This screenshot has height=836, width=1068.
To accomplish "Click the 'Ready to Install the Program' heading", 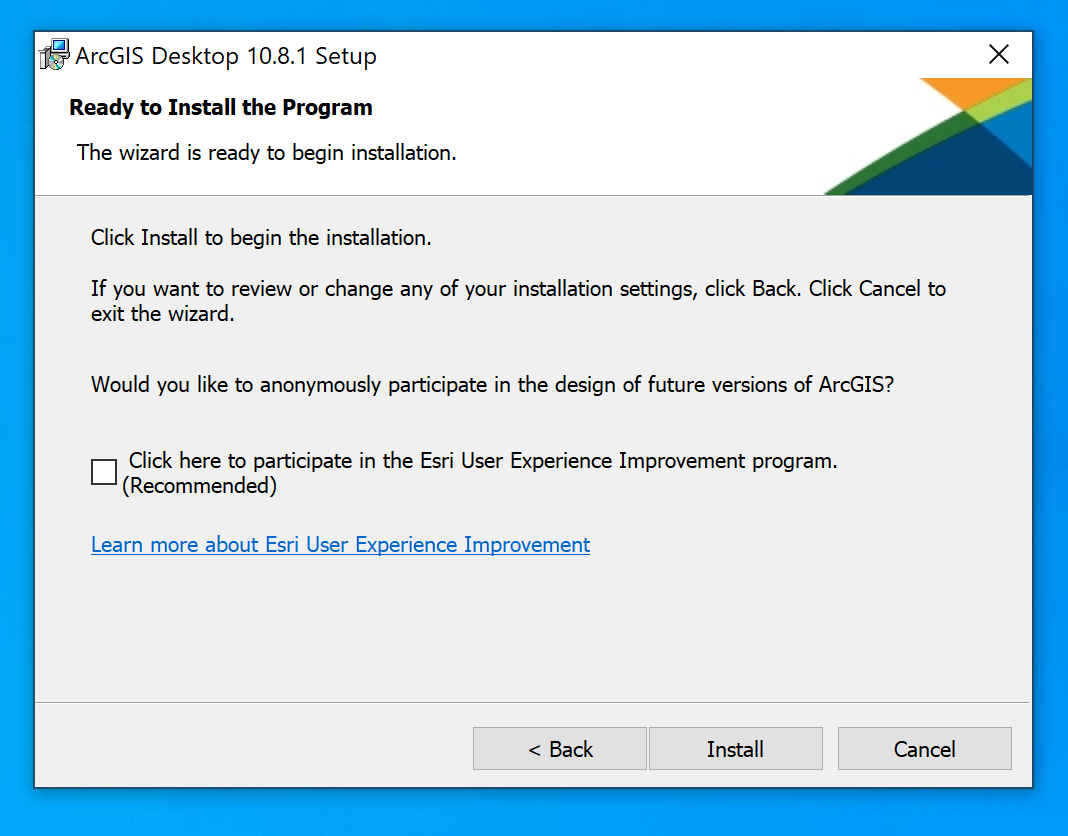I will (x=221, y=108).
